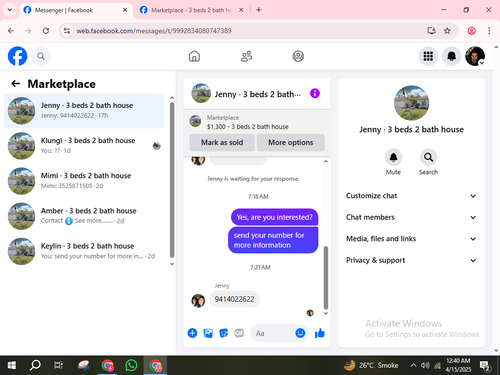This screenshot has width=500, height=375.
Task: Open a new browser tab
Action: [x=259, y=10]
